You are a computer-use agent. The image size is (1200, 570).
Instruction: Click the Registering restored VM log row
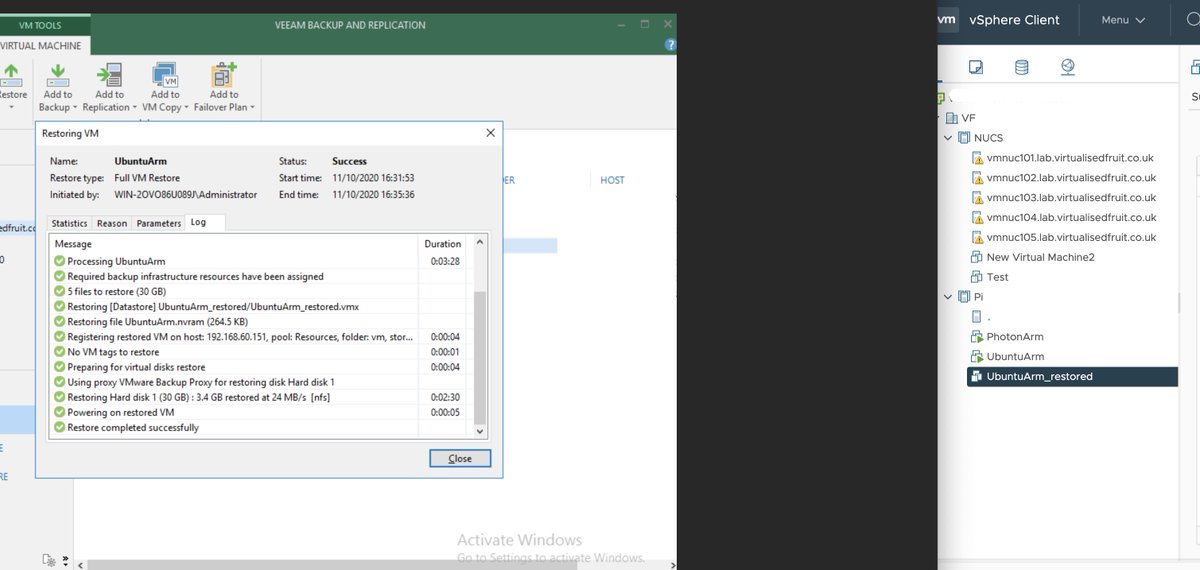click(260, 337)
